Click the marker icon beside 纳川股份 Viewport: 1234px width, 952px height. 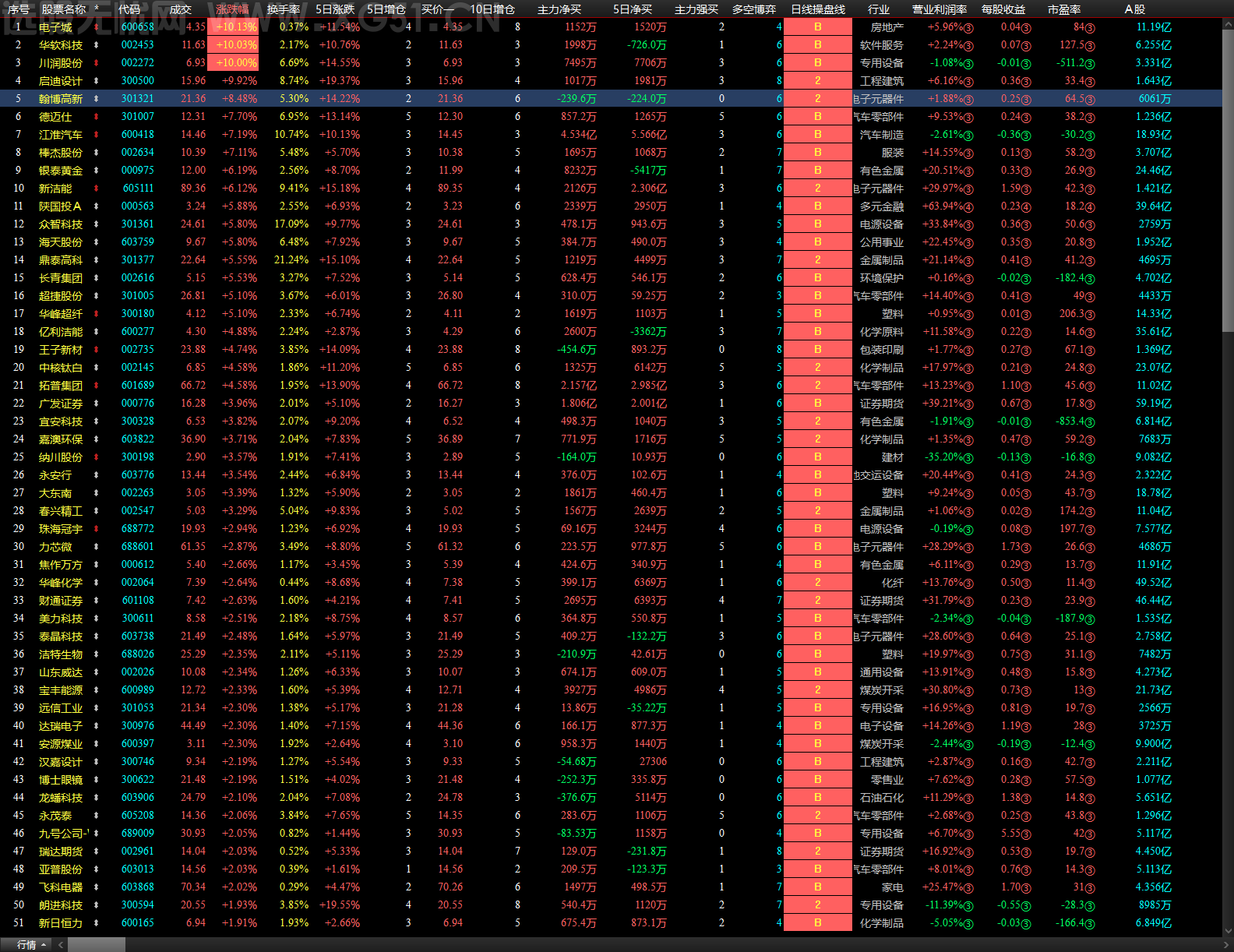pyautogui.click(x=97, y=457)
